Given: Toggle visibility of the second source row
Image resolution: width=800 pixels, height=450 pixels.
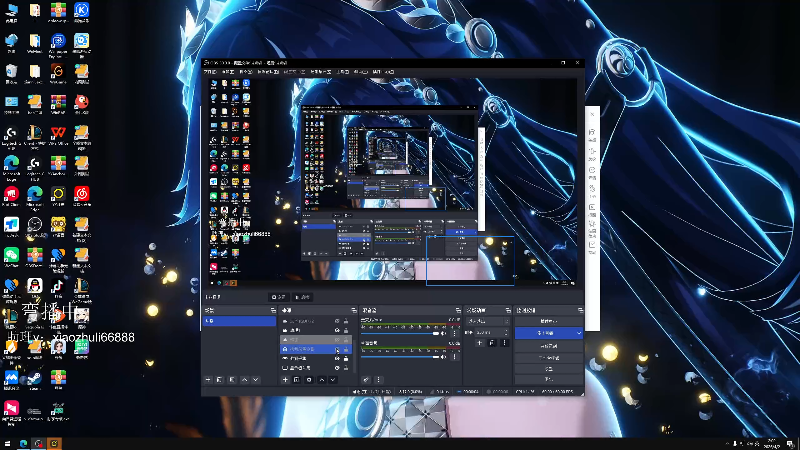Looking at the screenshot, I should click(x=337, y=330).
